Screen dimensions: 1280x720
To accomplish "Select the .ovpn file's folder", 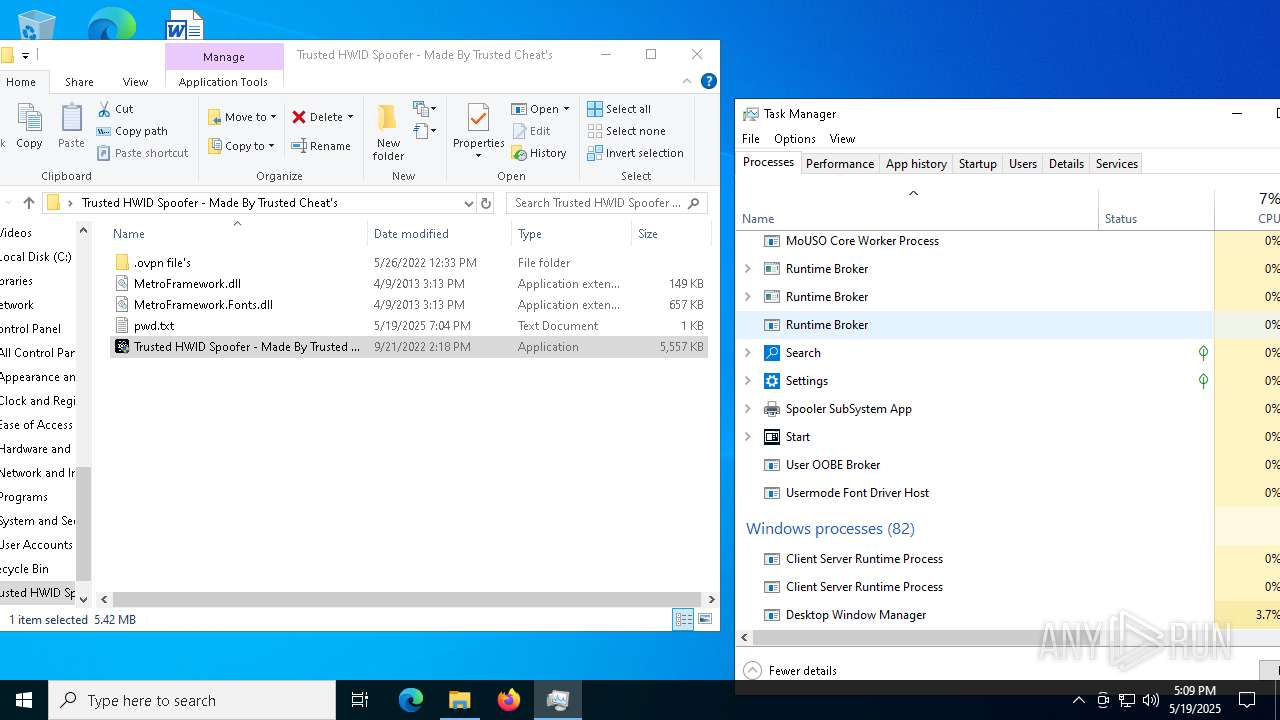I will pyautogui.click(x=162, y=263).
